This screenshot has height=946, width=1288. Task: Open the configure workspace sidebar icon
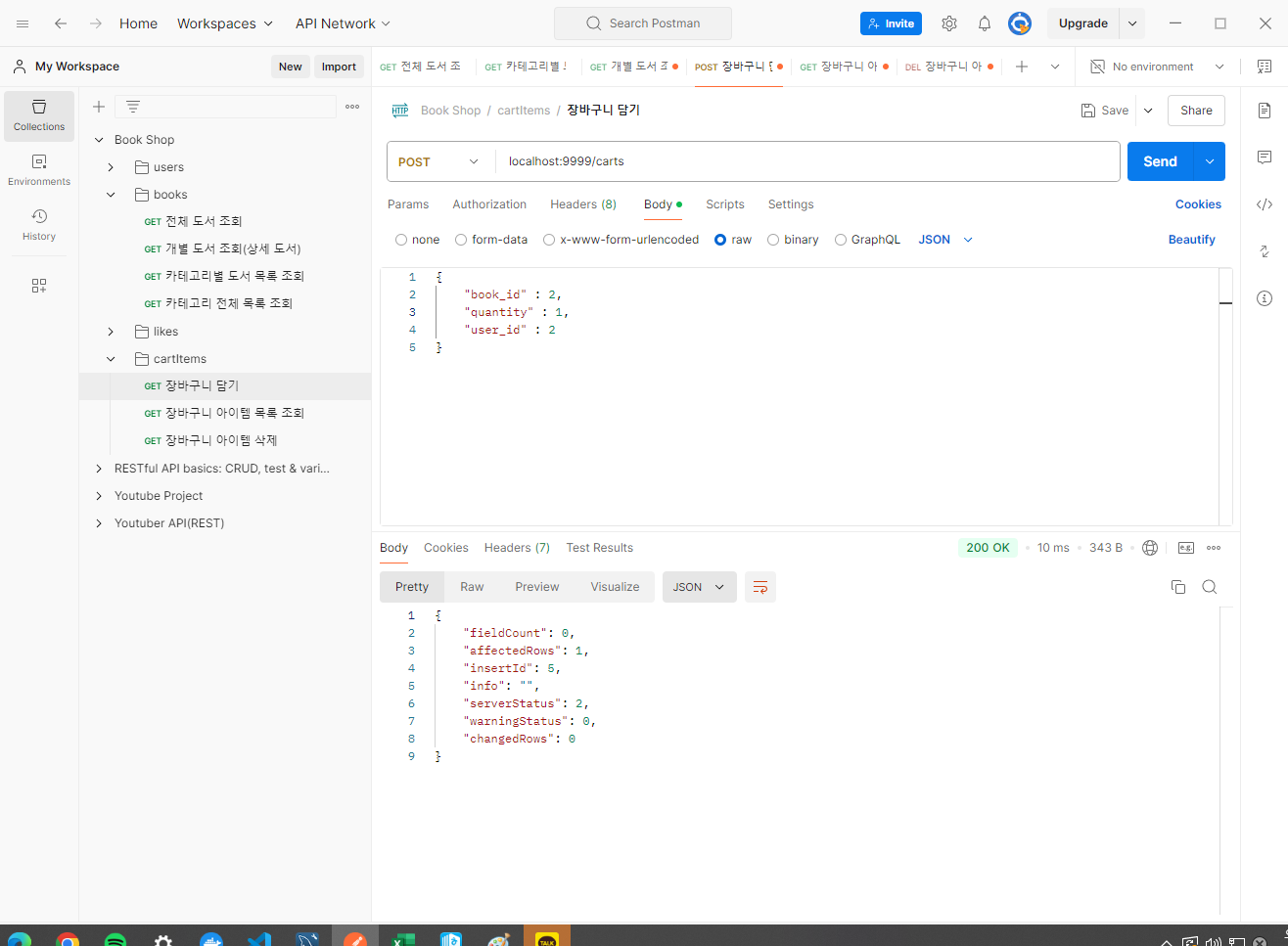pos(39,286)
